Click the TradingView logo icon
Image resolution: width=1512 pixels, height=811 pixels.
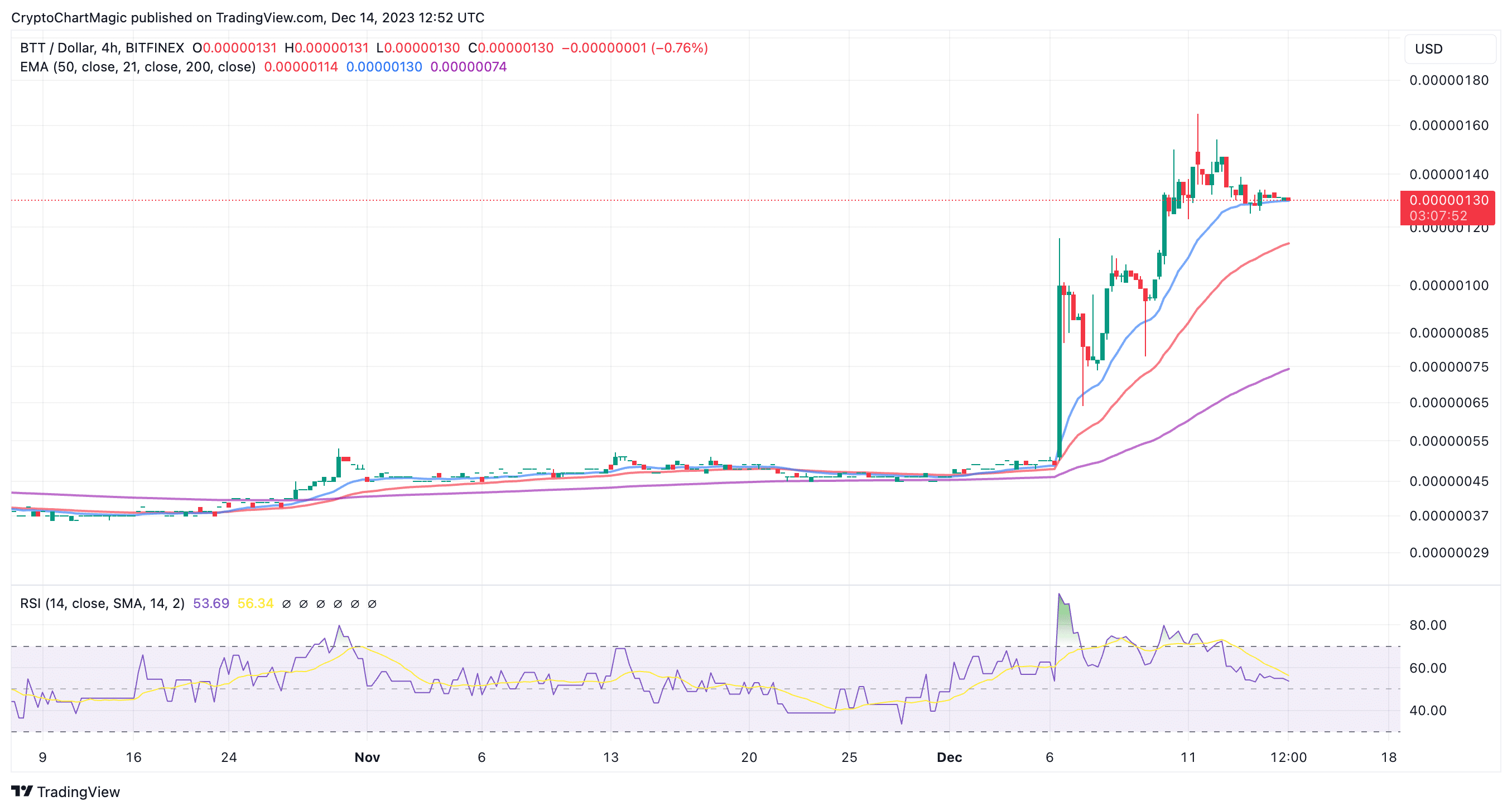pos(22,791)
